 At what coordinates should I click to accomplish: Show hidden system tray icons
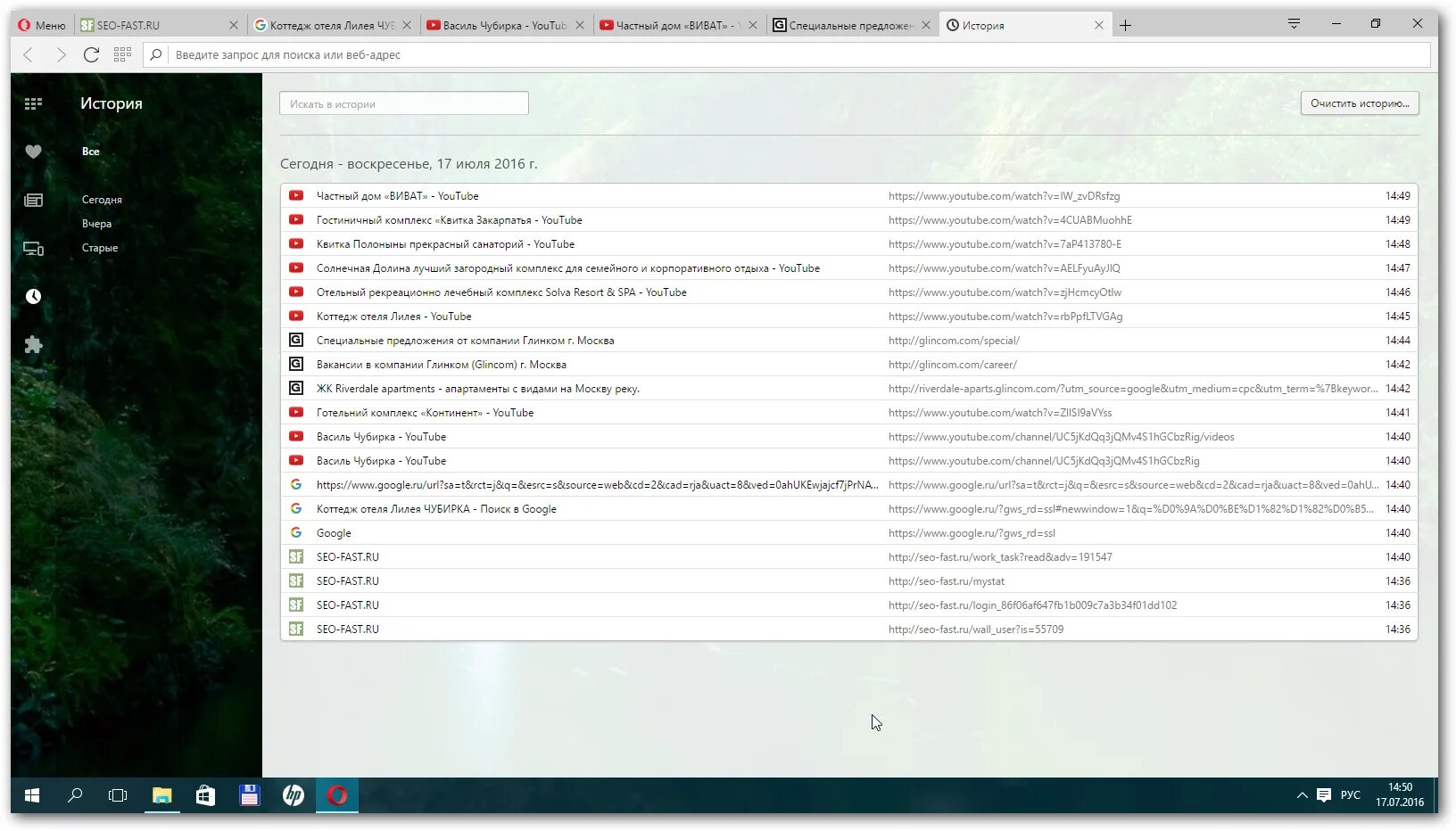tap(1302, 795)
